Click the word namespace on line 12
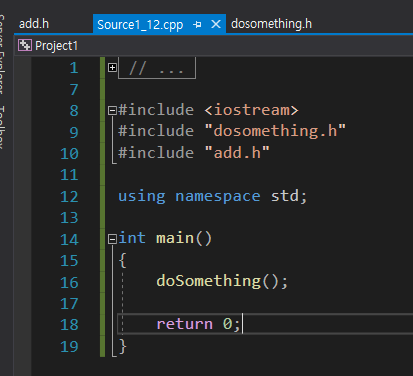 pos(218,196)
